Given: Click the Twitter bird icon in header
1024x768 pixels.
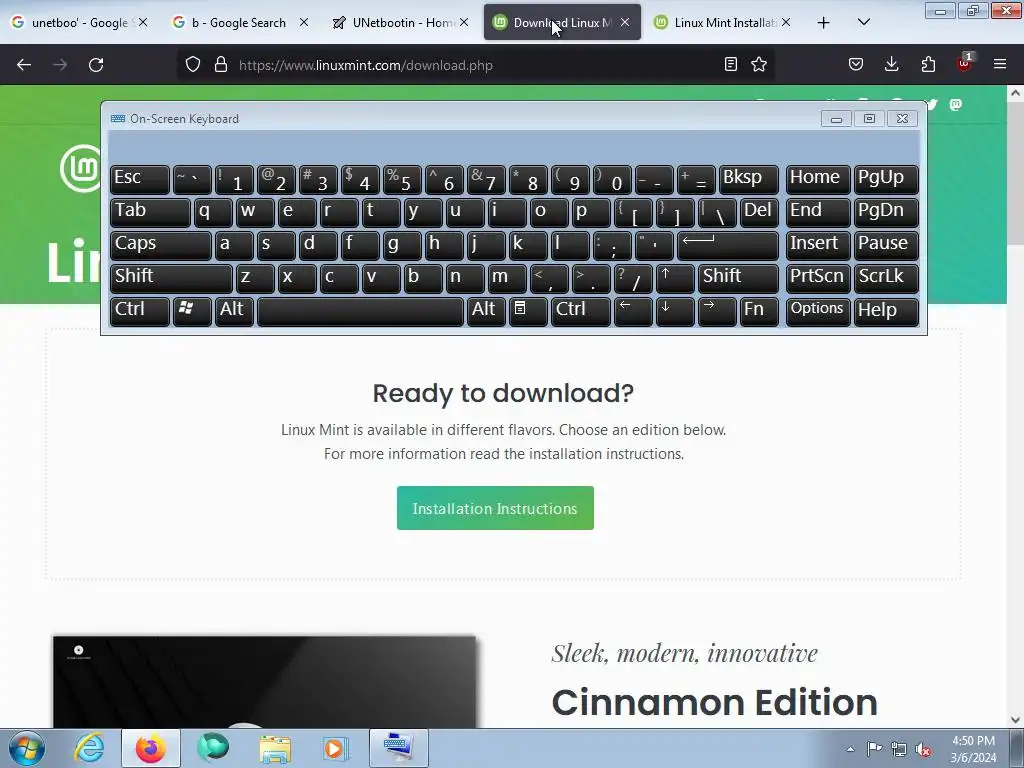Looking at the screenshot, I should pyautogui.click(x=932, y=104).
